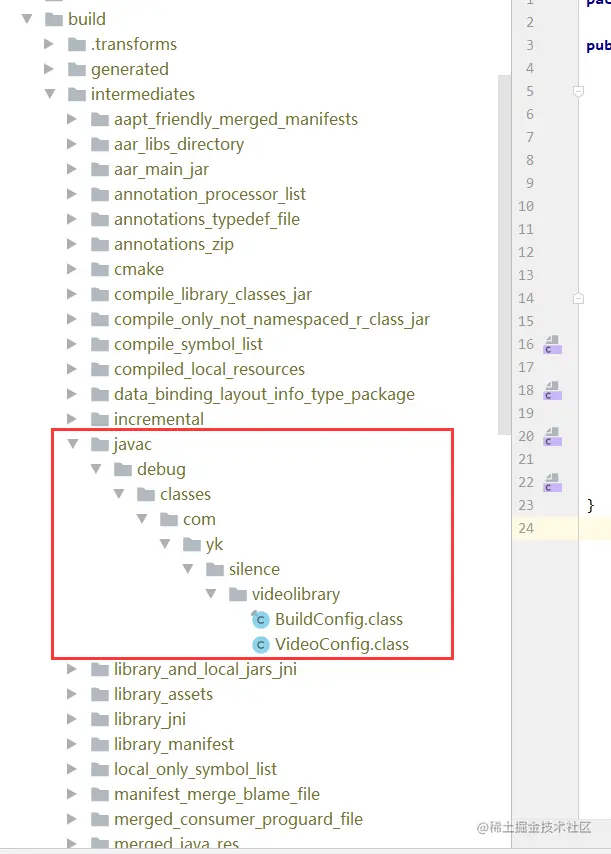Click the incremental folder icon
Viewport: 611px width, 854px height.
click(100, 419)
